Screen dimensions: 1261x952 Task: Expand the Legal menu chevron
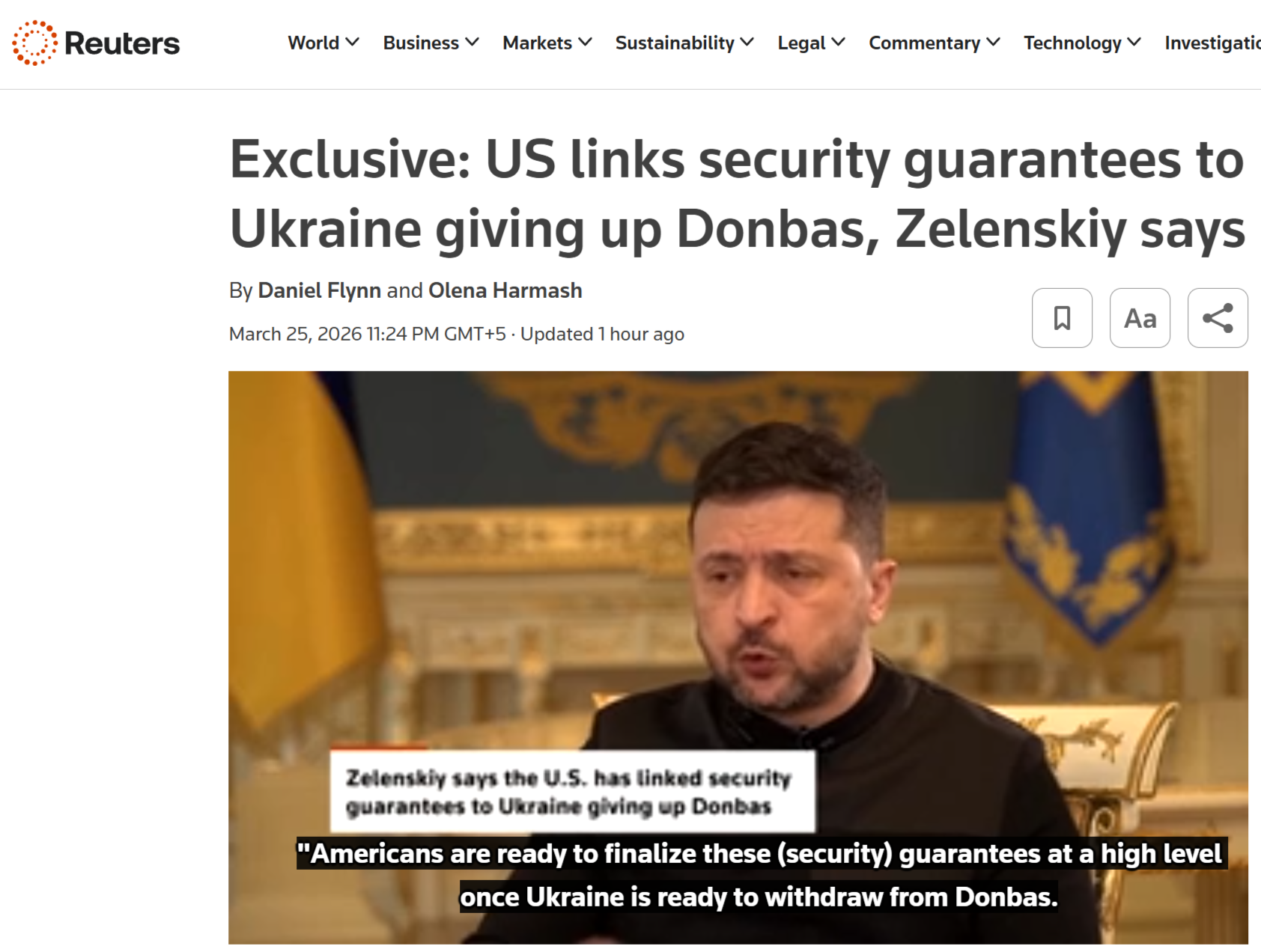pyautogui.click(x=838, y=43)
